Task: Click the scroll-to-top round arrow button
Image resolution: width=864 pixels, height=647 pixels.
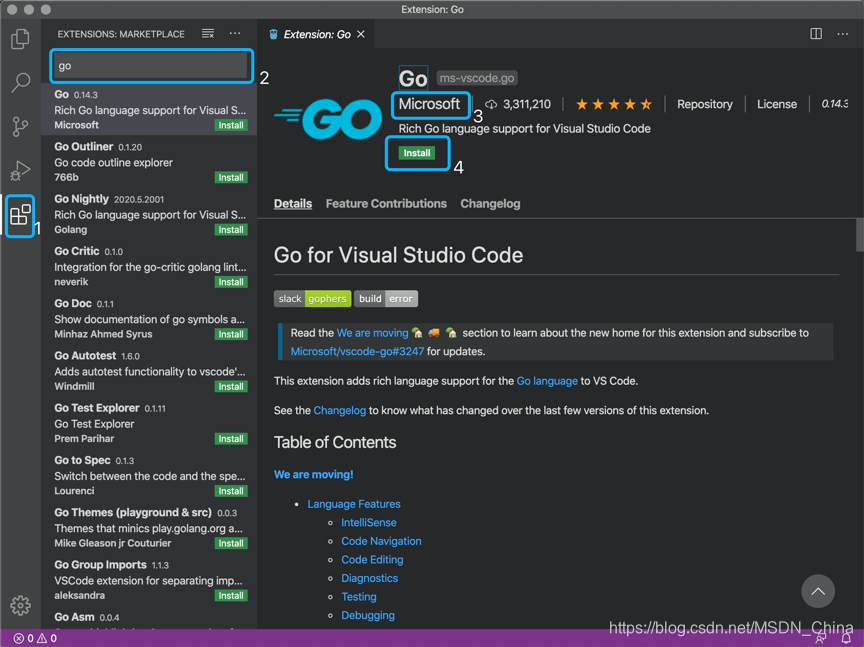Action: (x=818, y=591)
